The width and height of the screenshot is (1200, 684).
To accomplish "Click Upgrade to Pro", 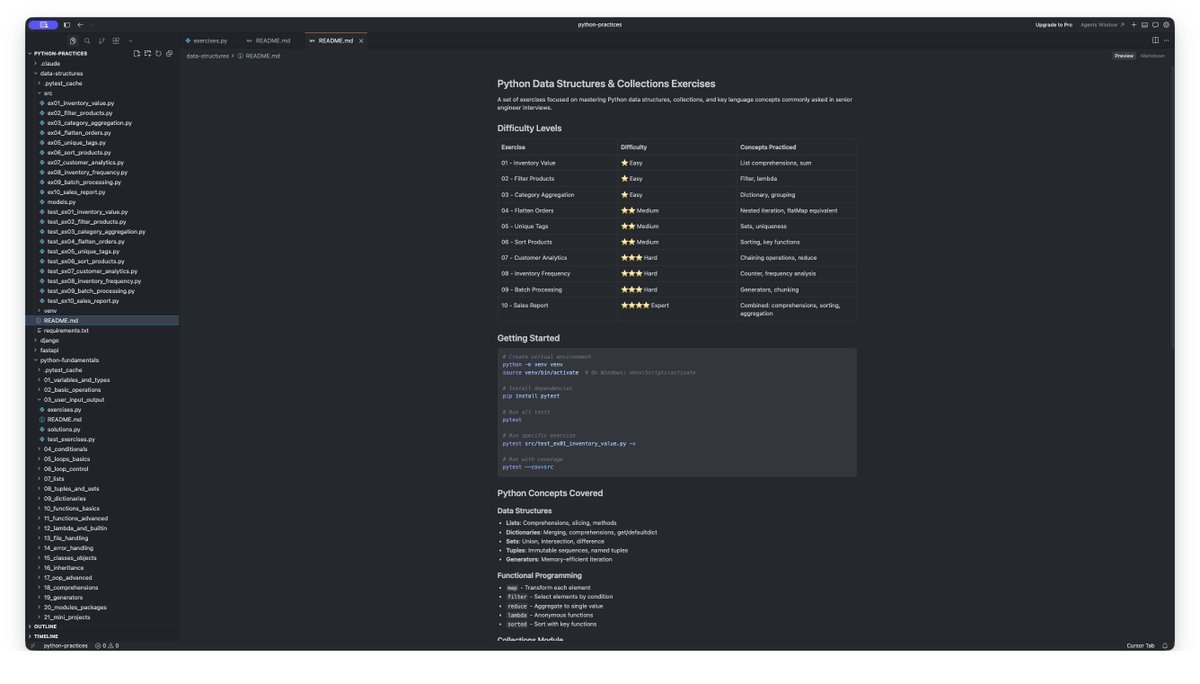I will [1054, 24].
